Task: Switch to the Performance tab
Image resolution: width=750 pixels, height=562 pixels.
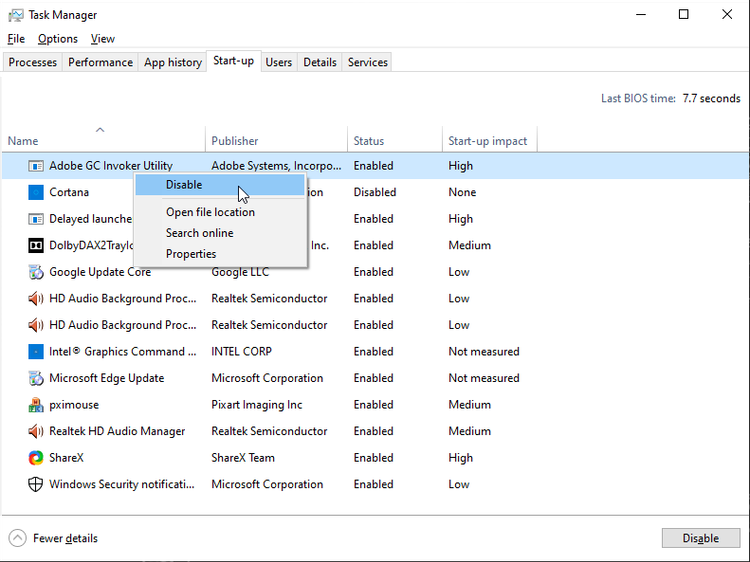Action: [x=100, y=62]
